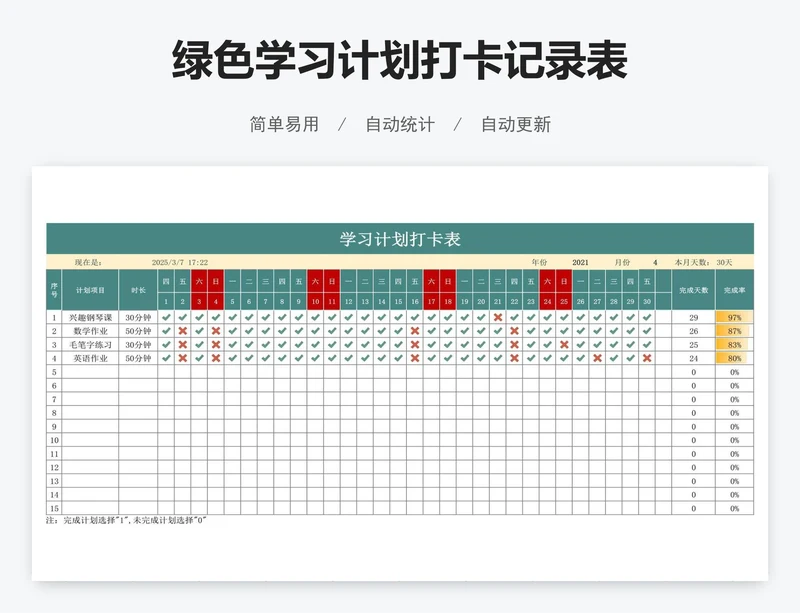Select the 97% completion rate data bar
The width and height of the screenshot is (800, 613).
coord(734,317)
